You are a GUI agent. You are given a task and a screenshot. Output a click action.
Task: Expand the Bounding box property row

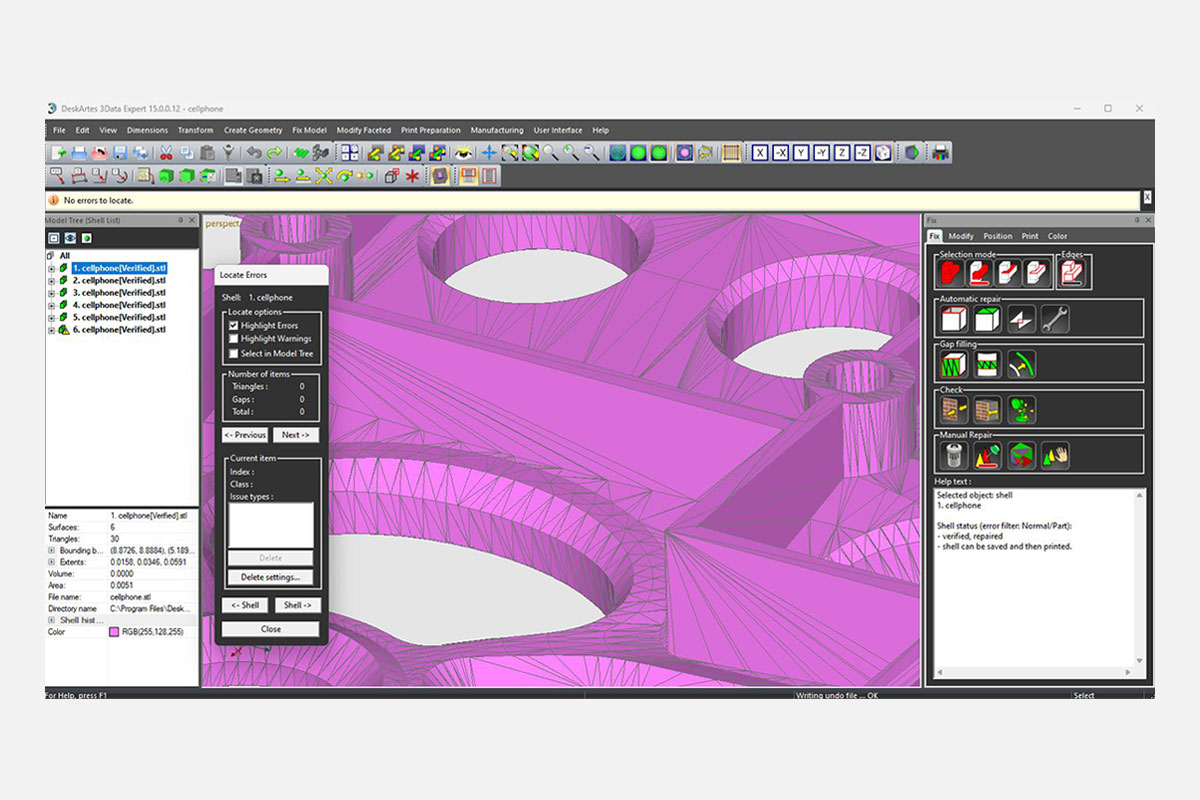(x=51, y=550)
